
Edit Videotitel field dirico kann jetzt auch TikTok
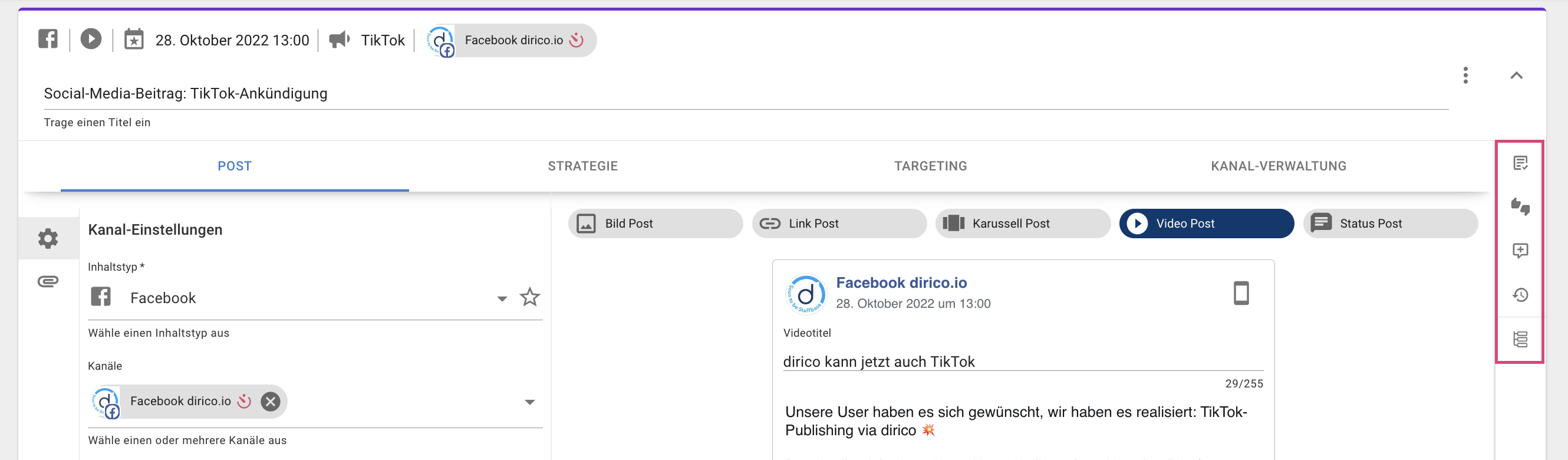[1023, 362]
